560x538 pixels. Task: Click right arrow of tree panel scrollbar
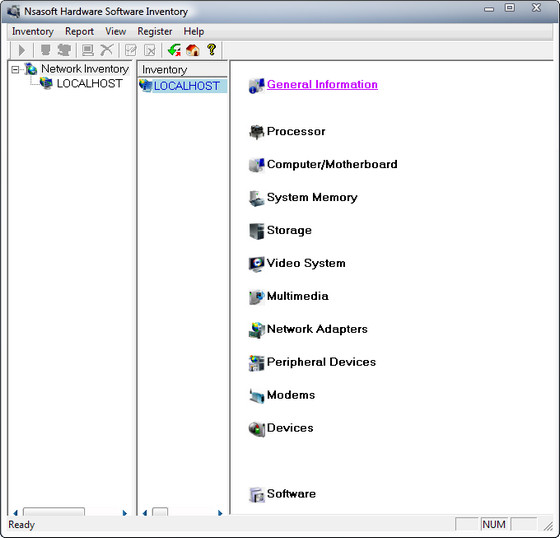(125, 513)
